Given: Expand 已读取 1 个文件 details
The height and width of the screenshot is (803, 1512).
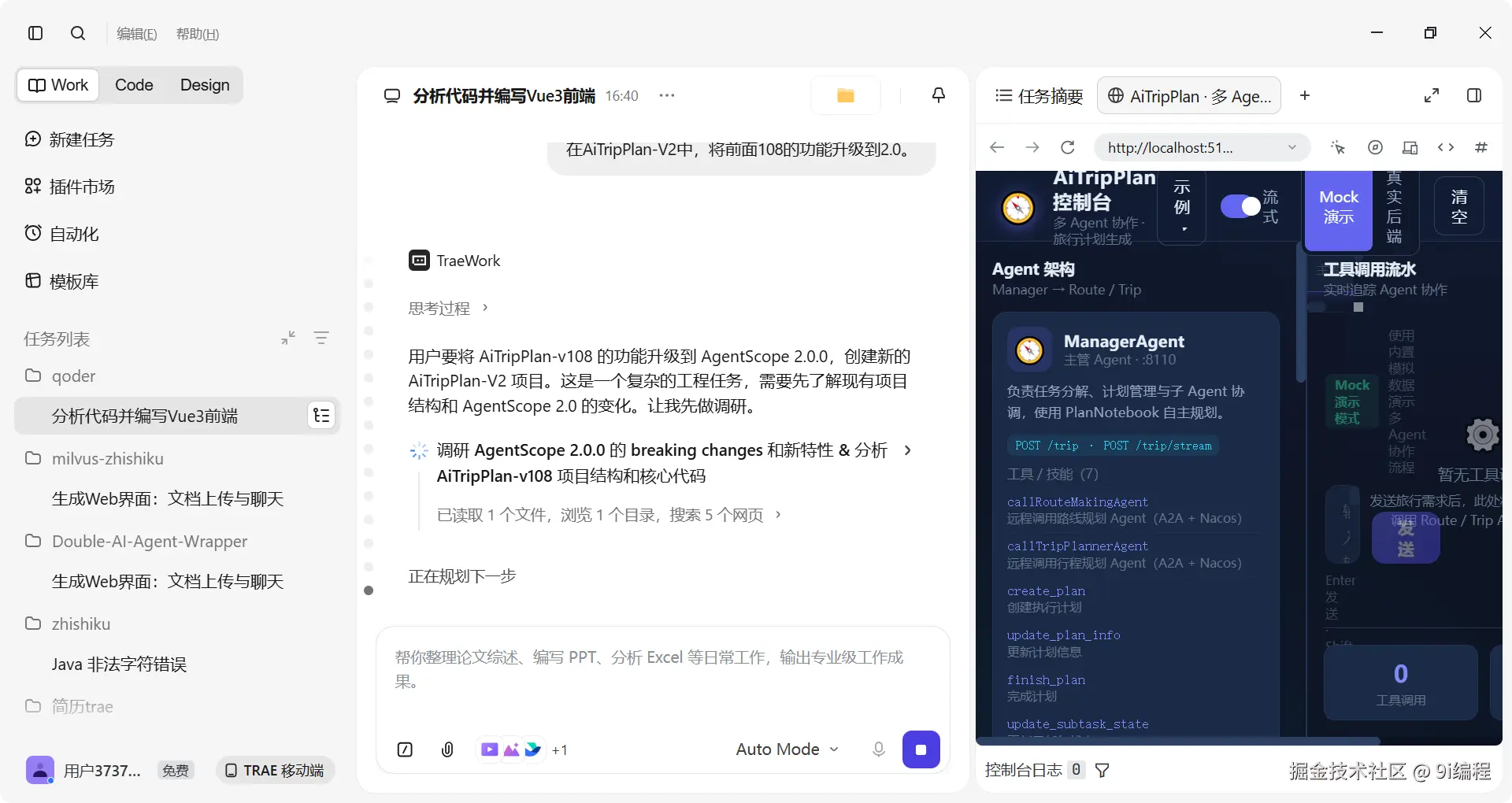Looking at the screenshot, I should point(609,515).
